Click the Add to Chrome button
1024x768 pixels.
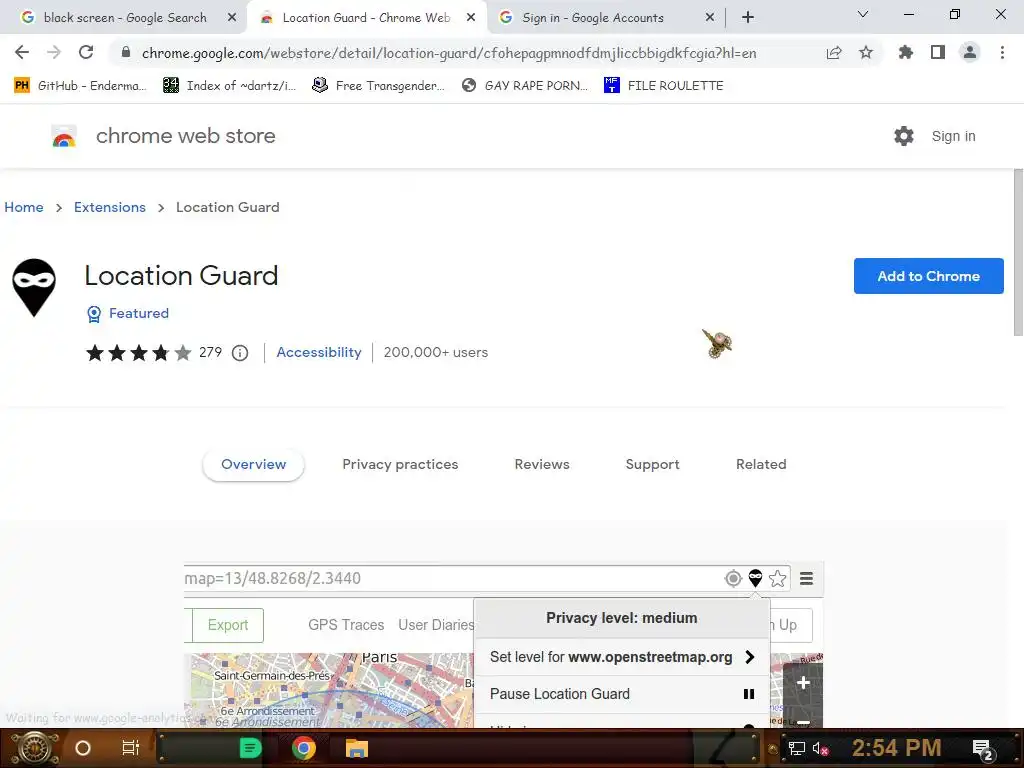[929, 276]
